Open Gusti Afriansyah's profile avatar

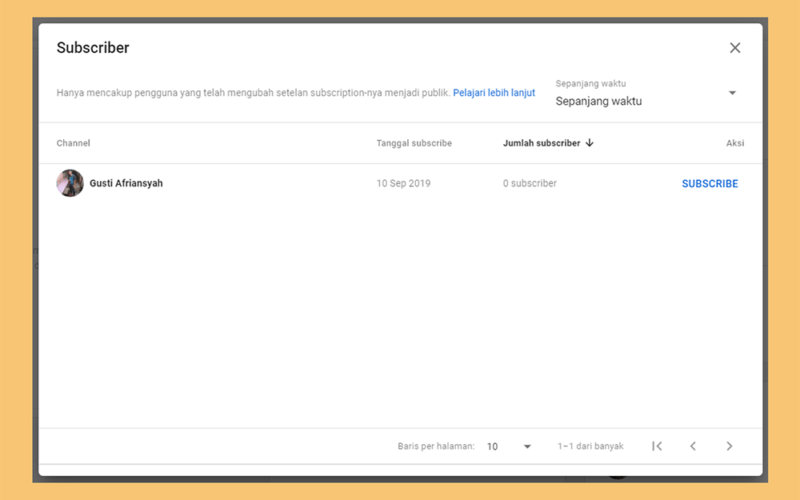70,183
